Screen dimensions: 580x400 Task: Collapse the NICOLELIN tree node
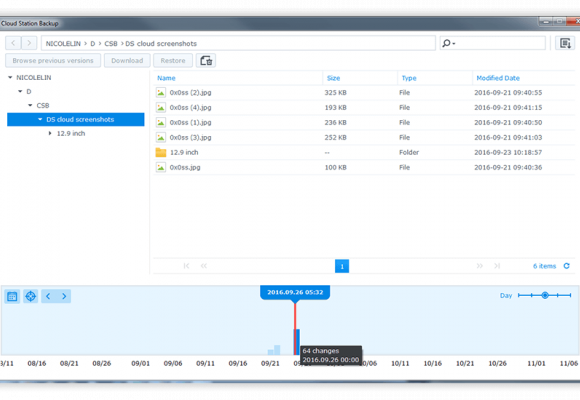click(10, 77)
